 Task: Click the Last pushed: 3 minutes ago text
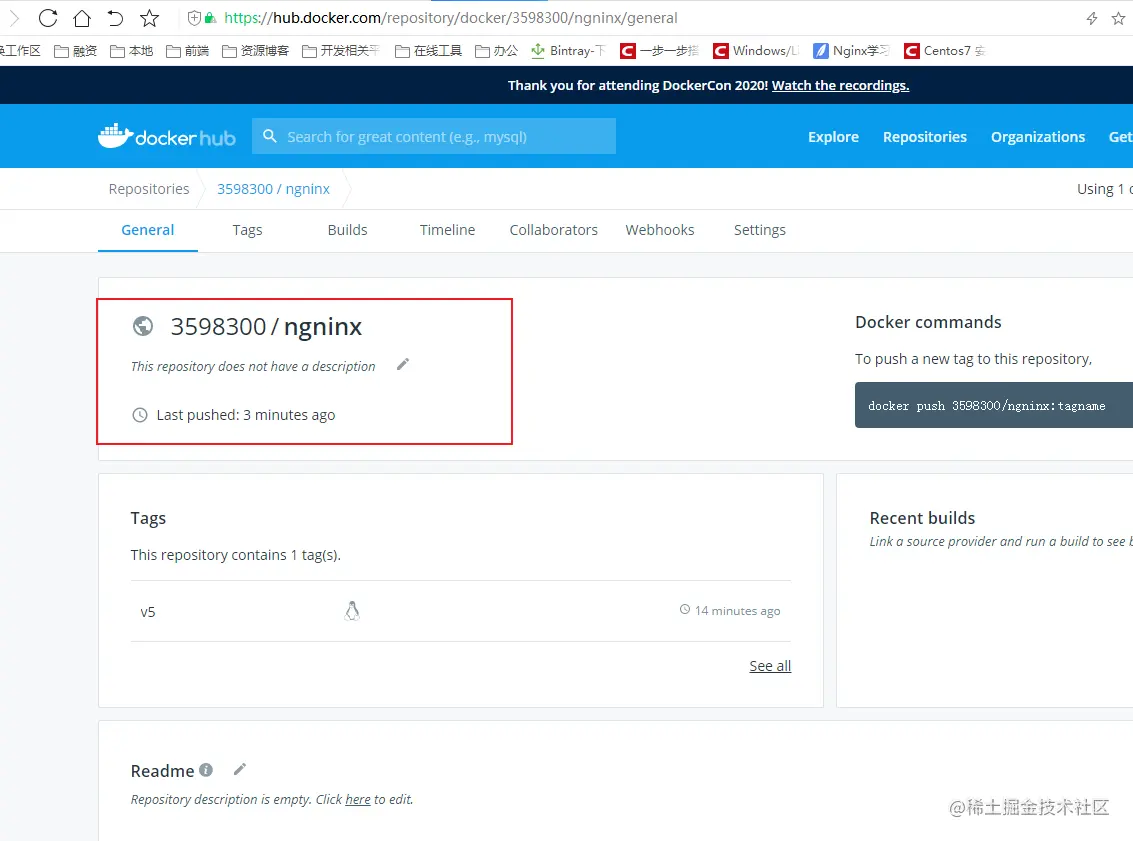[x=246, y=415]
